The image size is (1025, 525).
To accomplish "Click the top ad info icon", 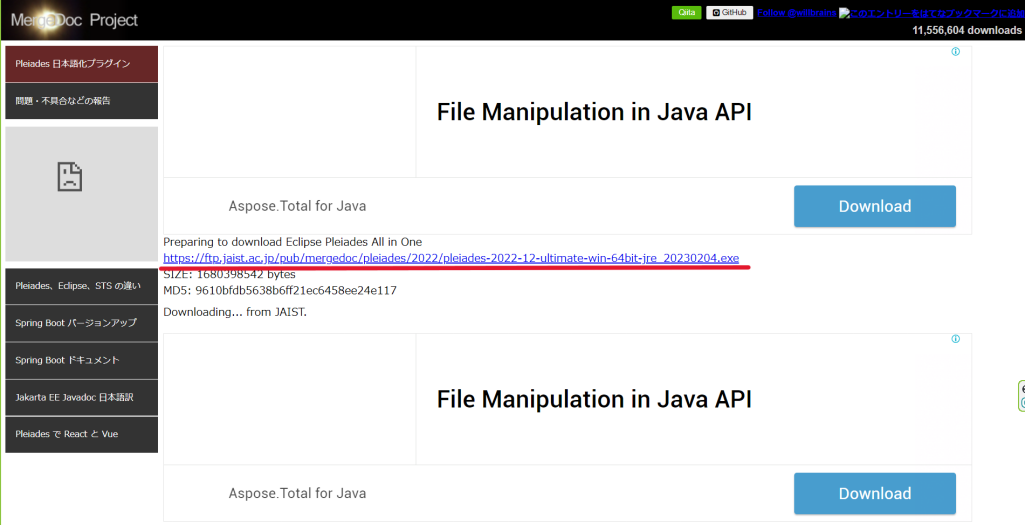I will tap(956, 52).
